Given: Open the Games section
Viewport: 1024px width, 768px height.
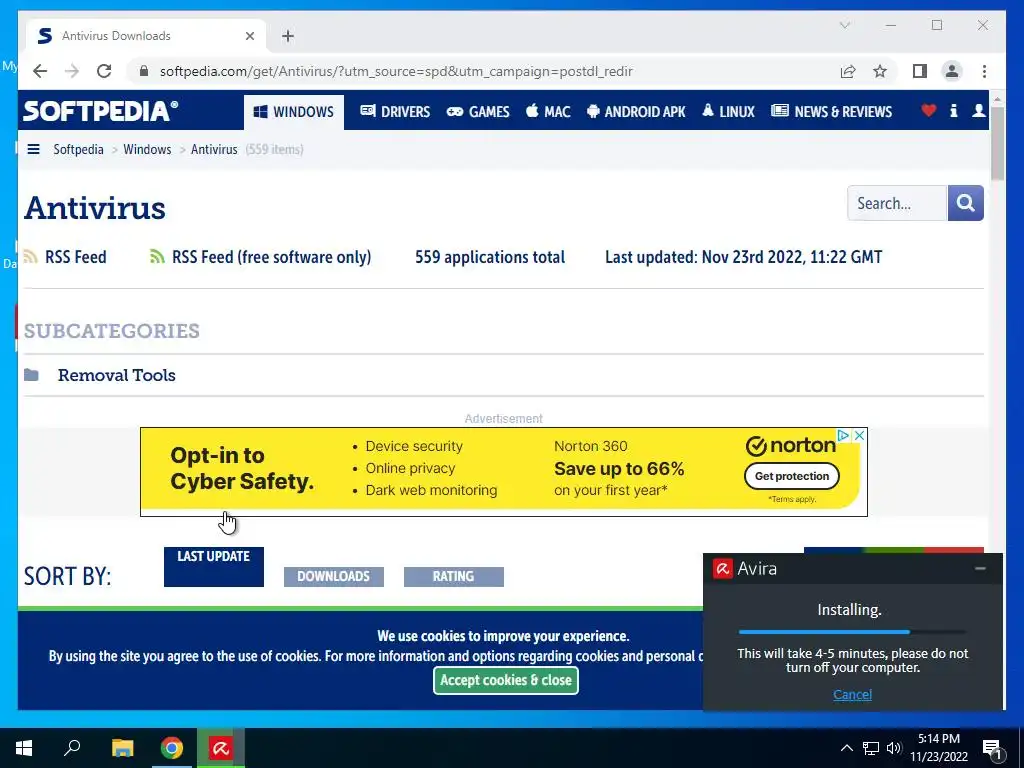Looking at the screenshot, I should pos(478,112).
